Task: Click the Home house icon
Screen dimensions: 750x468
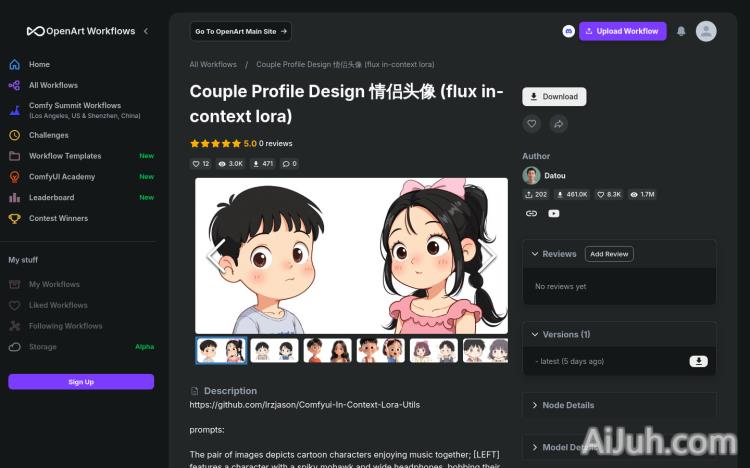Action: (15, 64)
